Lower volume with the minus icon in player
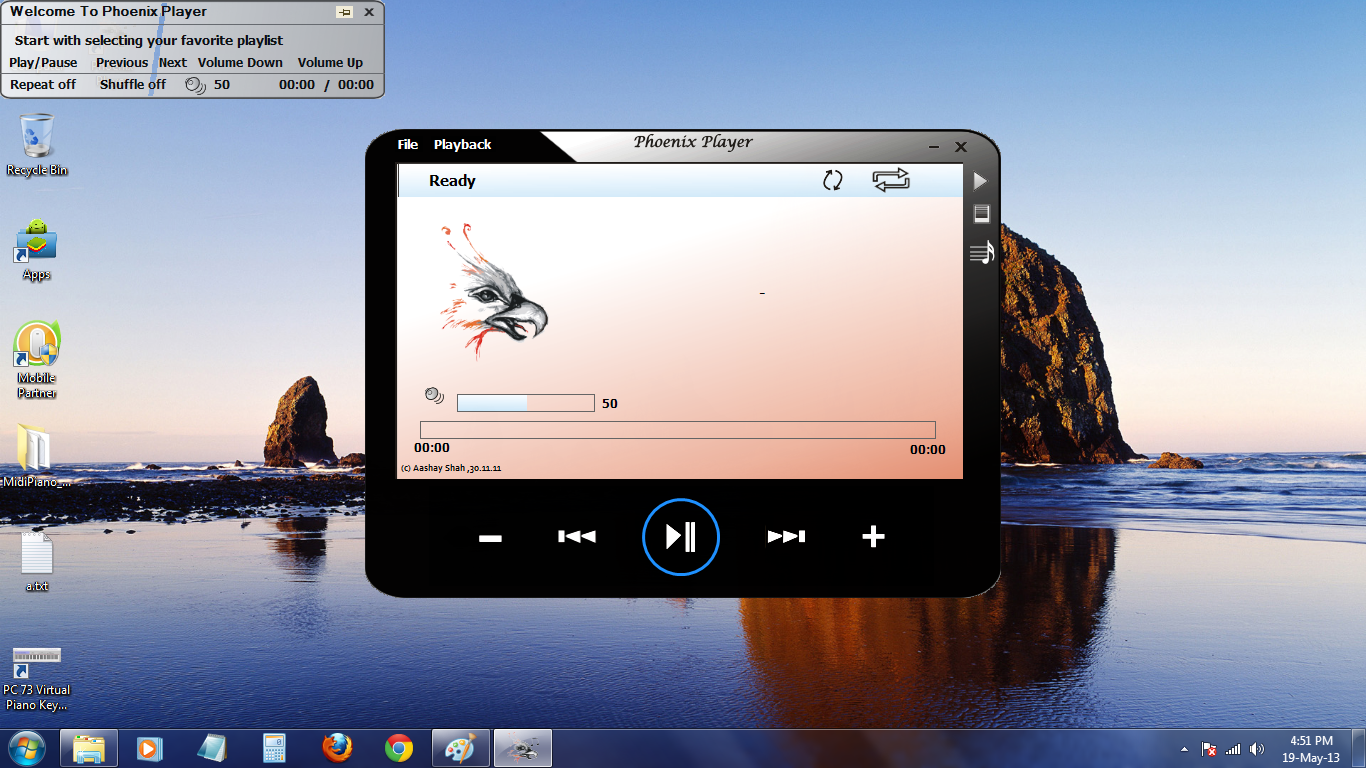The image size is (1366, 768). [490, 538]
